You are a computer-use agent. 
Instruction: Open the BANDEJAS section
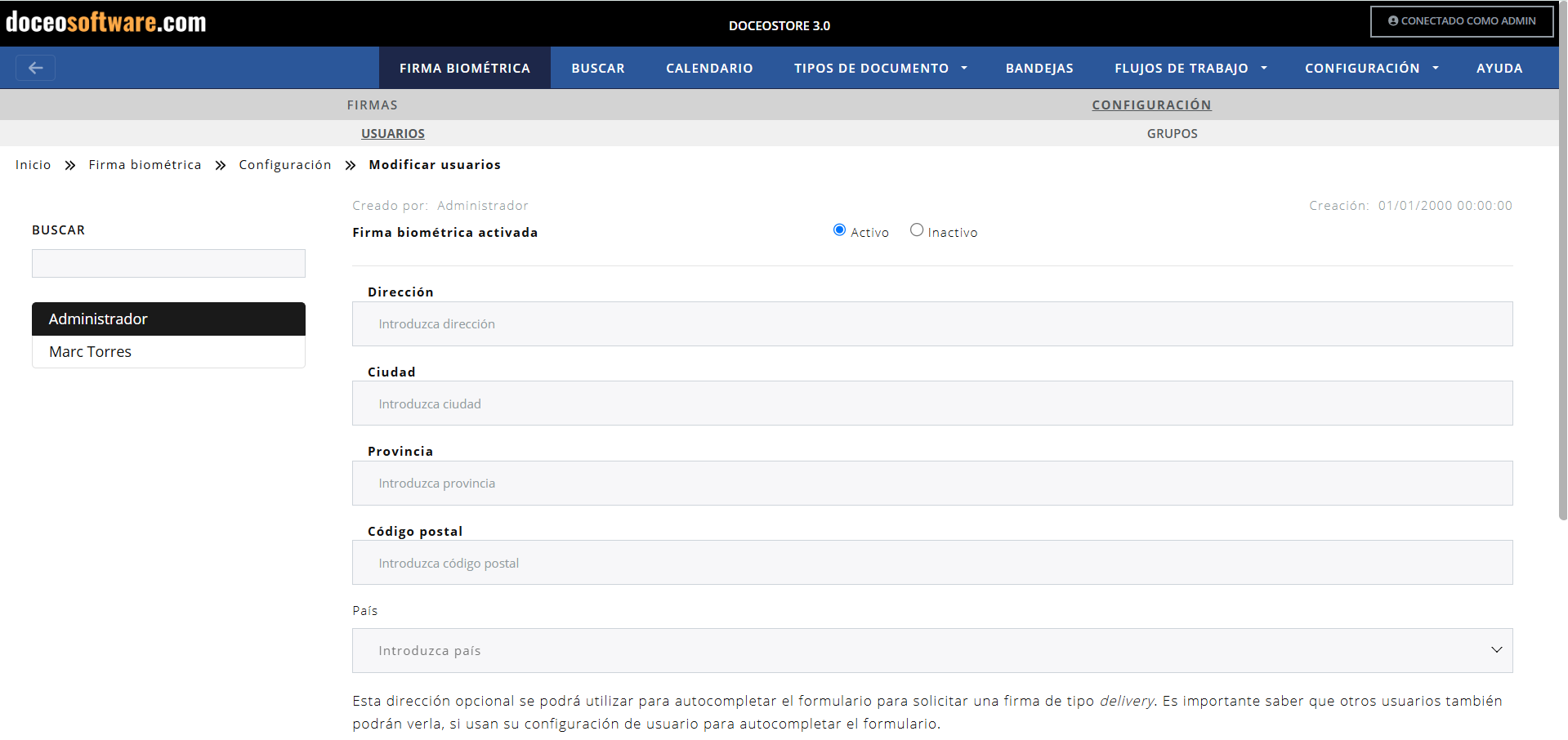[1039, 68]
